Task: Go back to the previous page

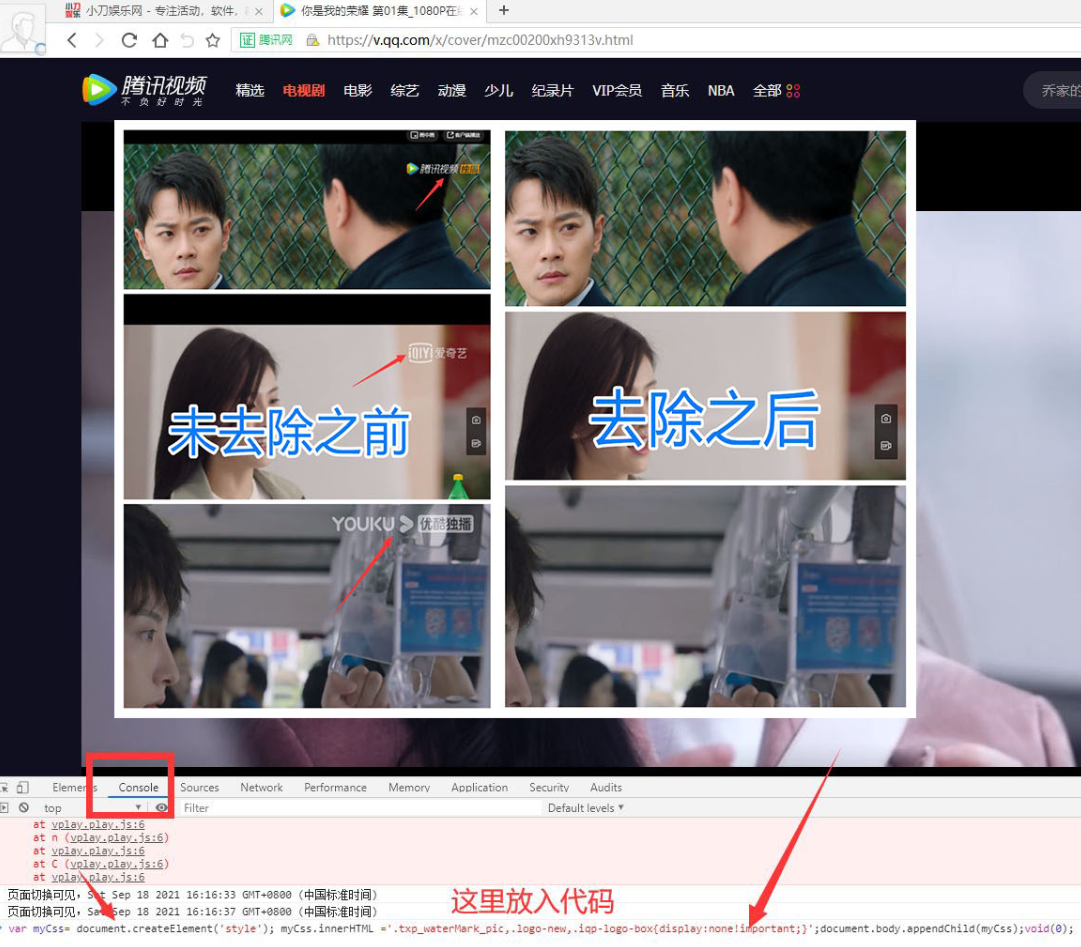Action: (72, 40)
